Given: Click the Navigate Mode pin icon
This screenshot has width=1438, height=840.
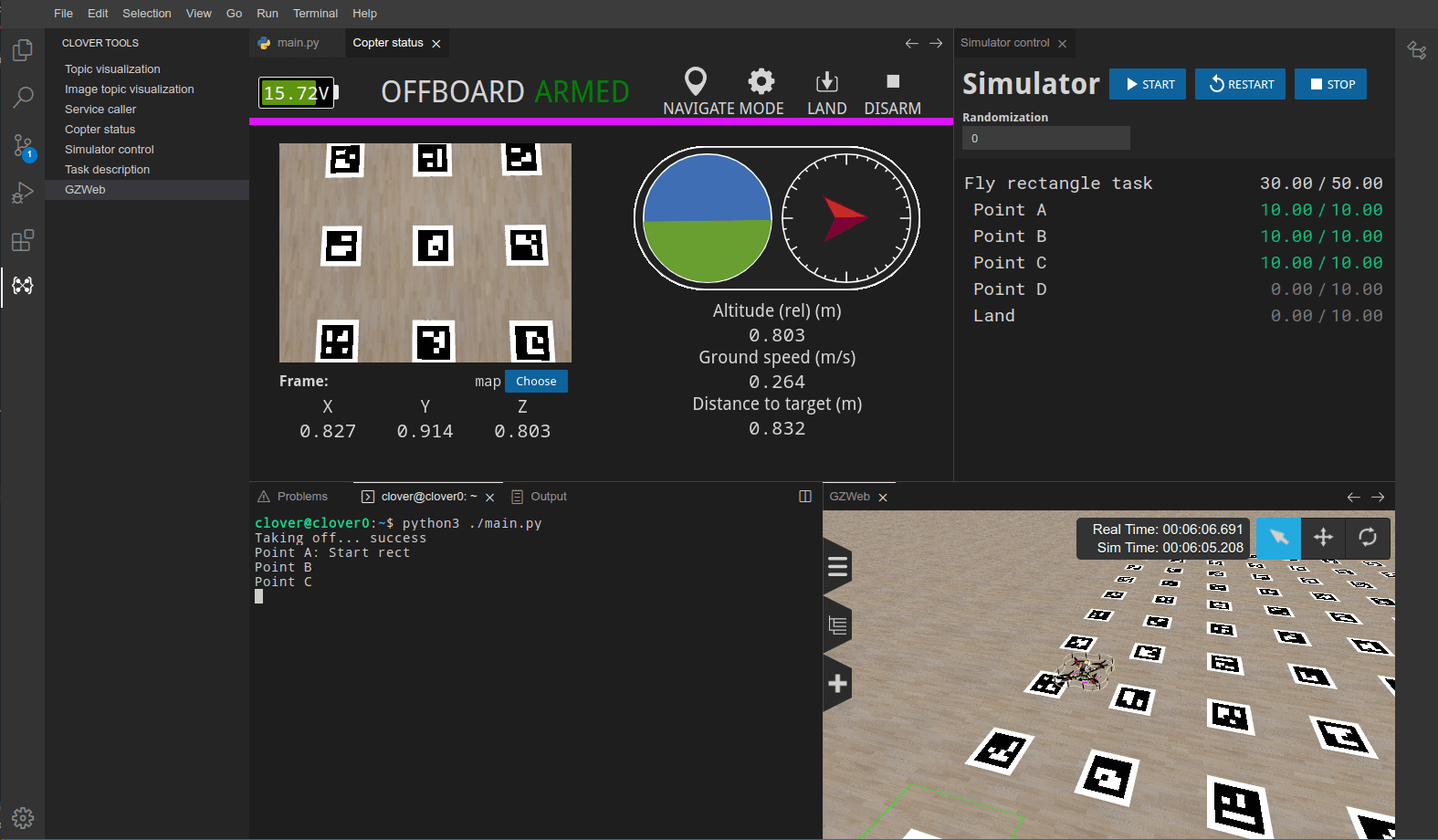Looking at the screenshot, I should (x=696, y=81).
